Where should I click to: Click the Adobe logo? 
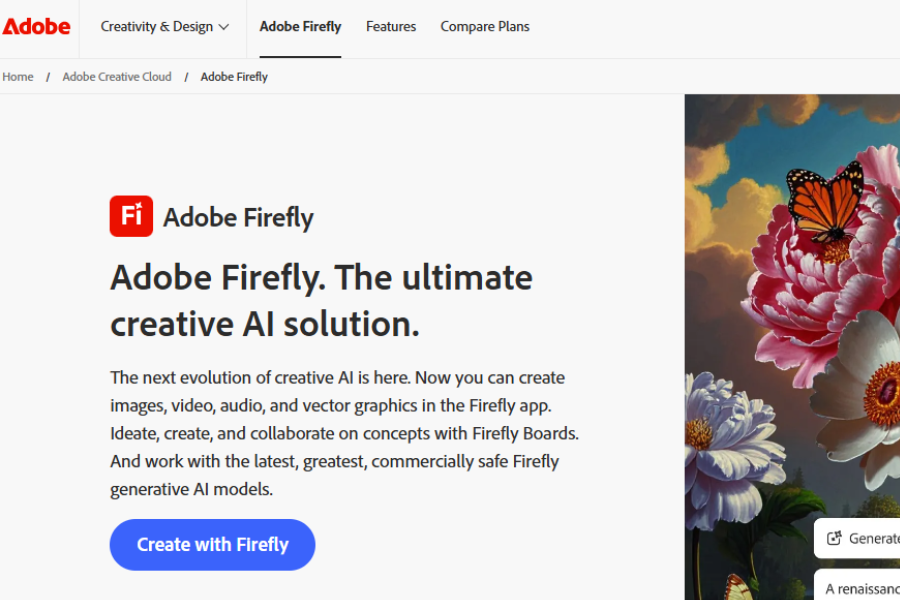point(36,26)
